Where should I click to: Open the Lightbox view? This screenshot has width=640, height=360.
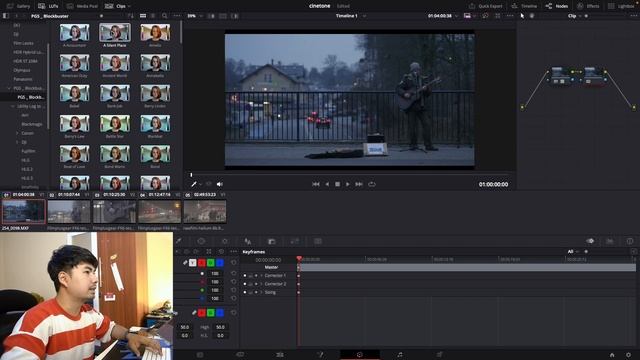pos(622,6)
